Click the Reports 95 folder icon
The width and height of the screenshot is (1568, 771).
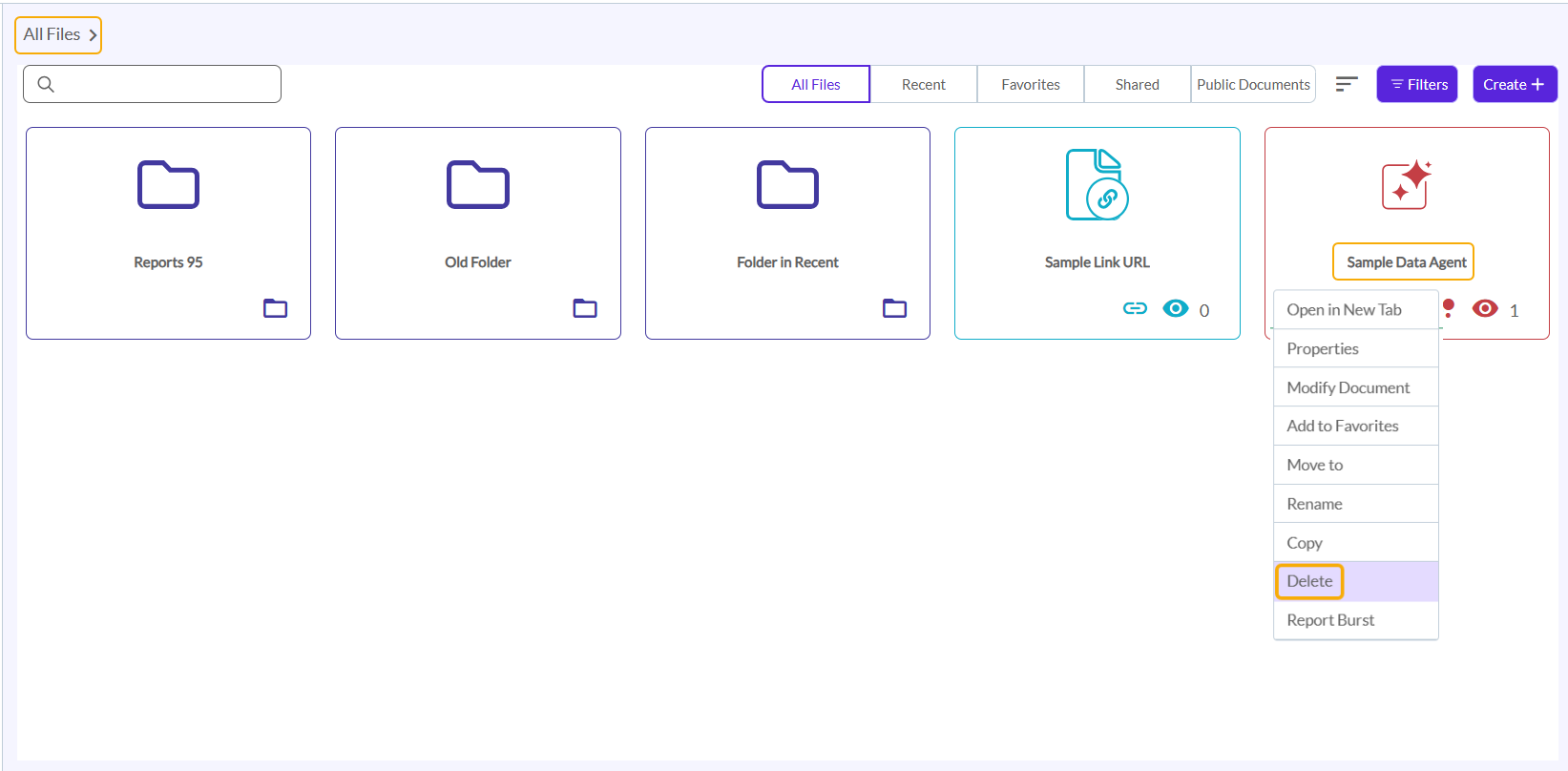pyautogui.click(x=168, y=184)
